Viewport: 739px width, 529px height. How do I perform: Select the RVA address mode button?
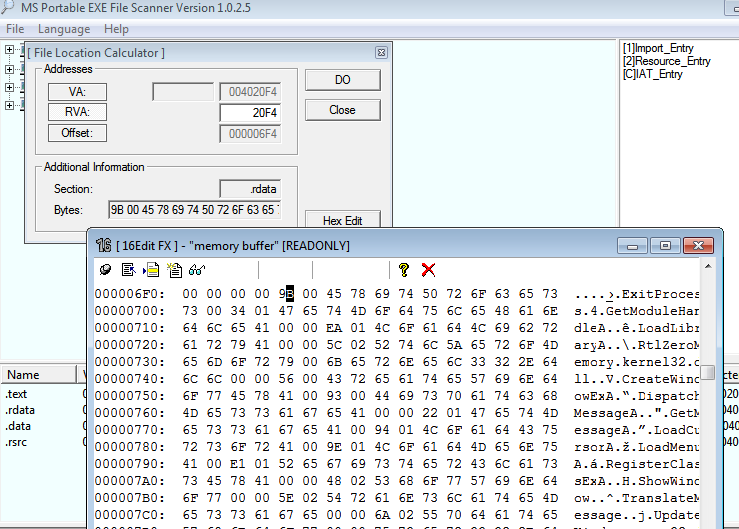pyautogui.click(x=77, y=112)
